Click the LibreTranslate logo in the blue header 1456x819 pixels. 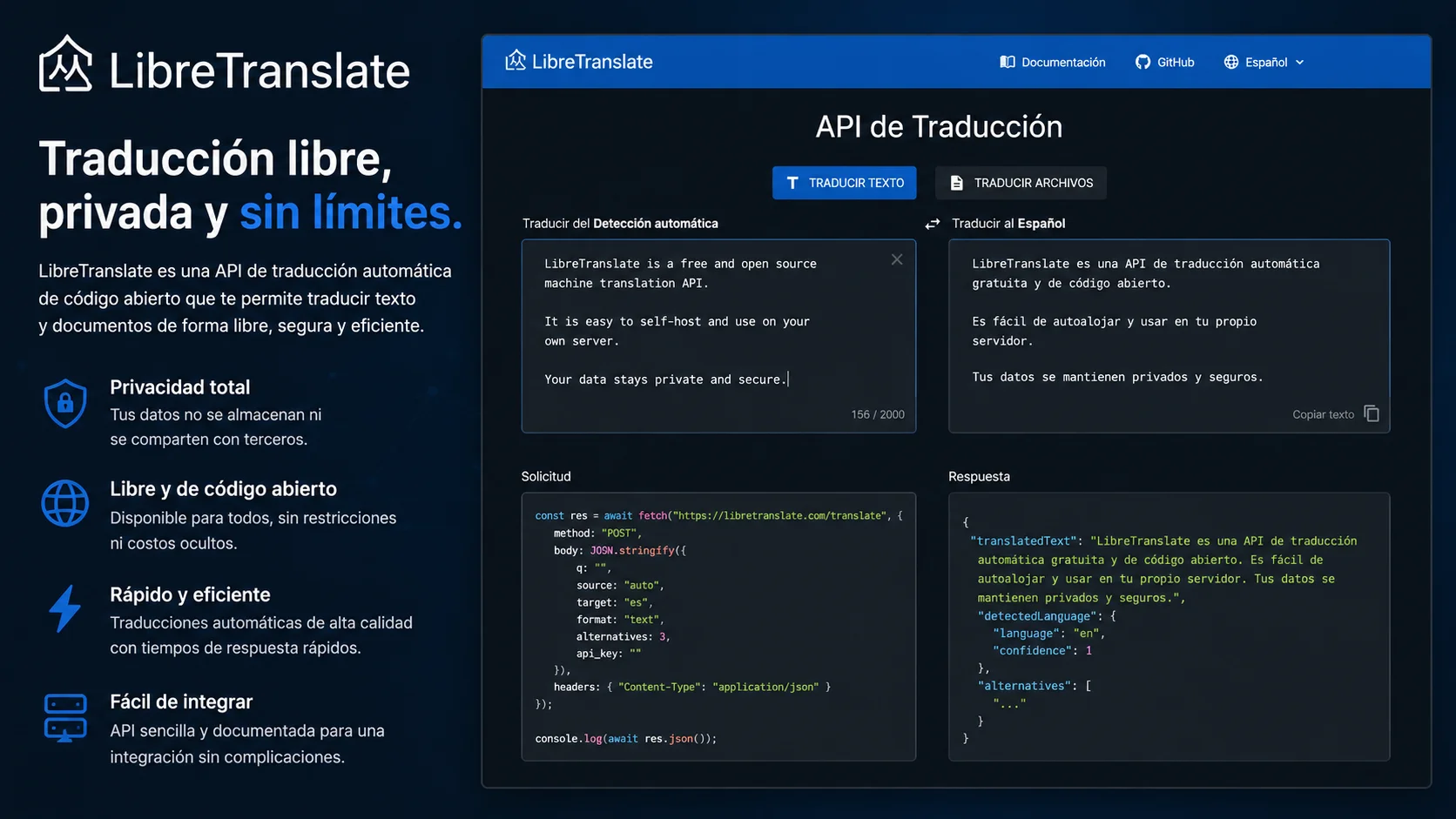tap(579, 62)
